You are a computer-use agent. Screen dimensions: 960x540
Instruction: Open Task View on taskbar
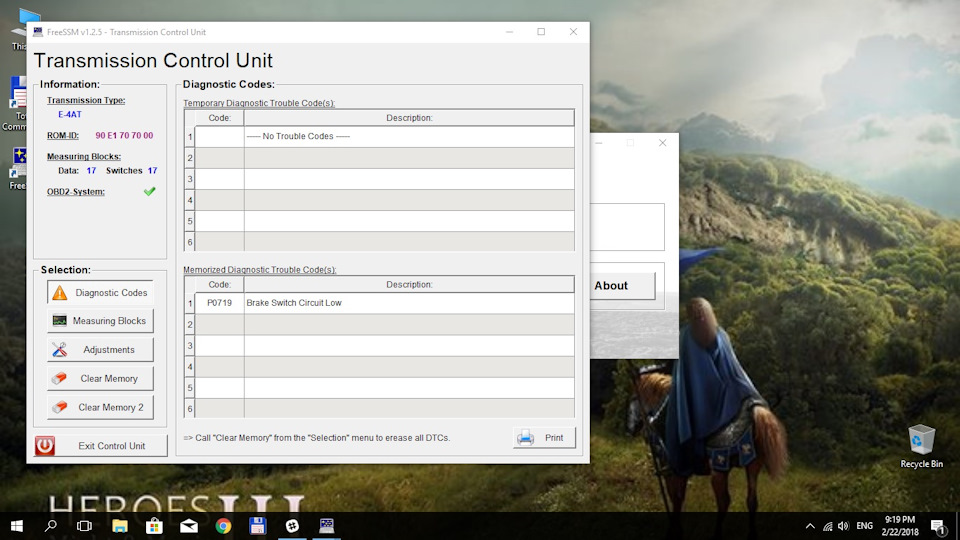click(x=84, y=526)
